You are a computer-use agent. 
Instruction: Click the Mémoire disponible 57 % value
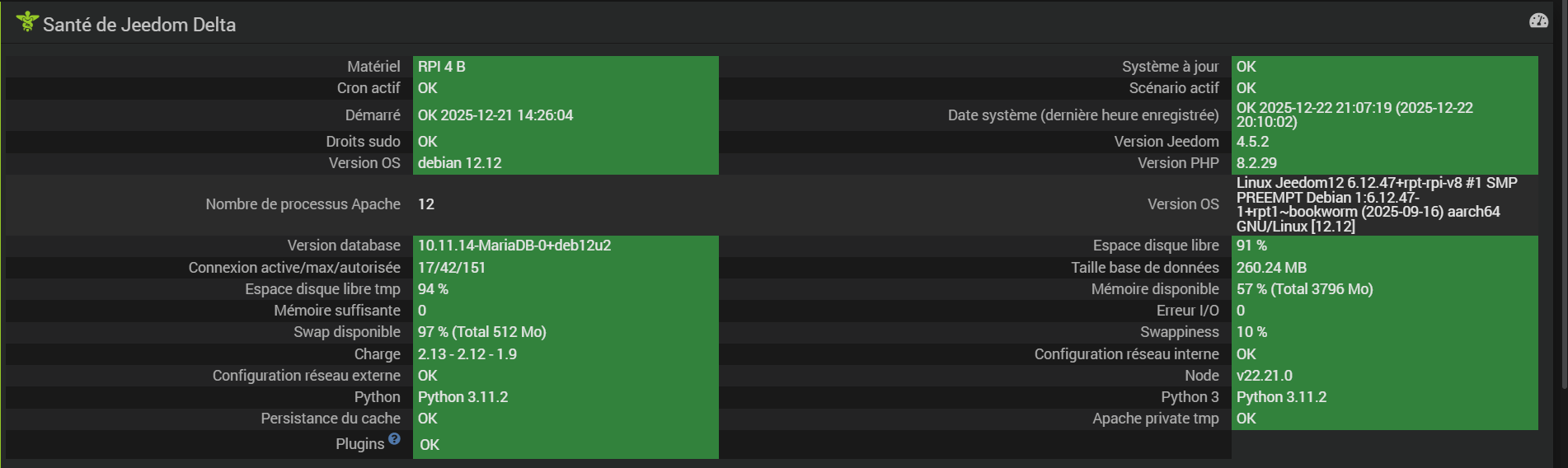tap(1304, 289)
